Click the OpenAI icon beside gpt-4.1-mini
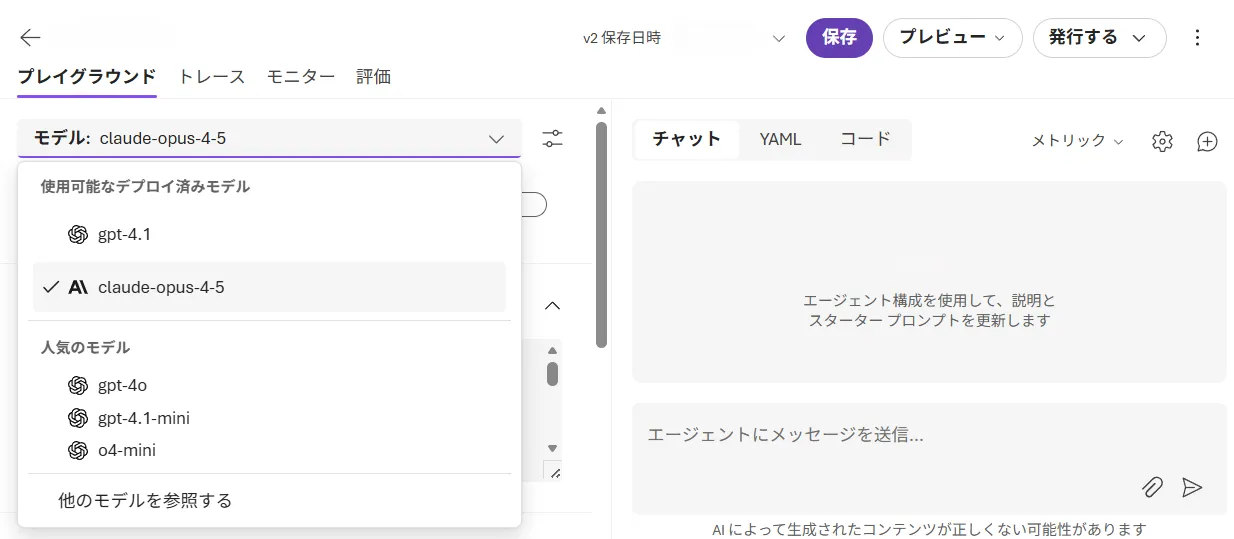This screenshot has height=539, width=1234. click(78, 418)
